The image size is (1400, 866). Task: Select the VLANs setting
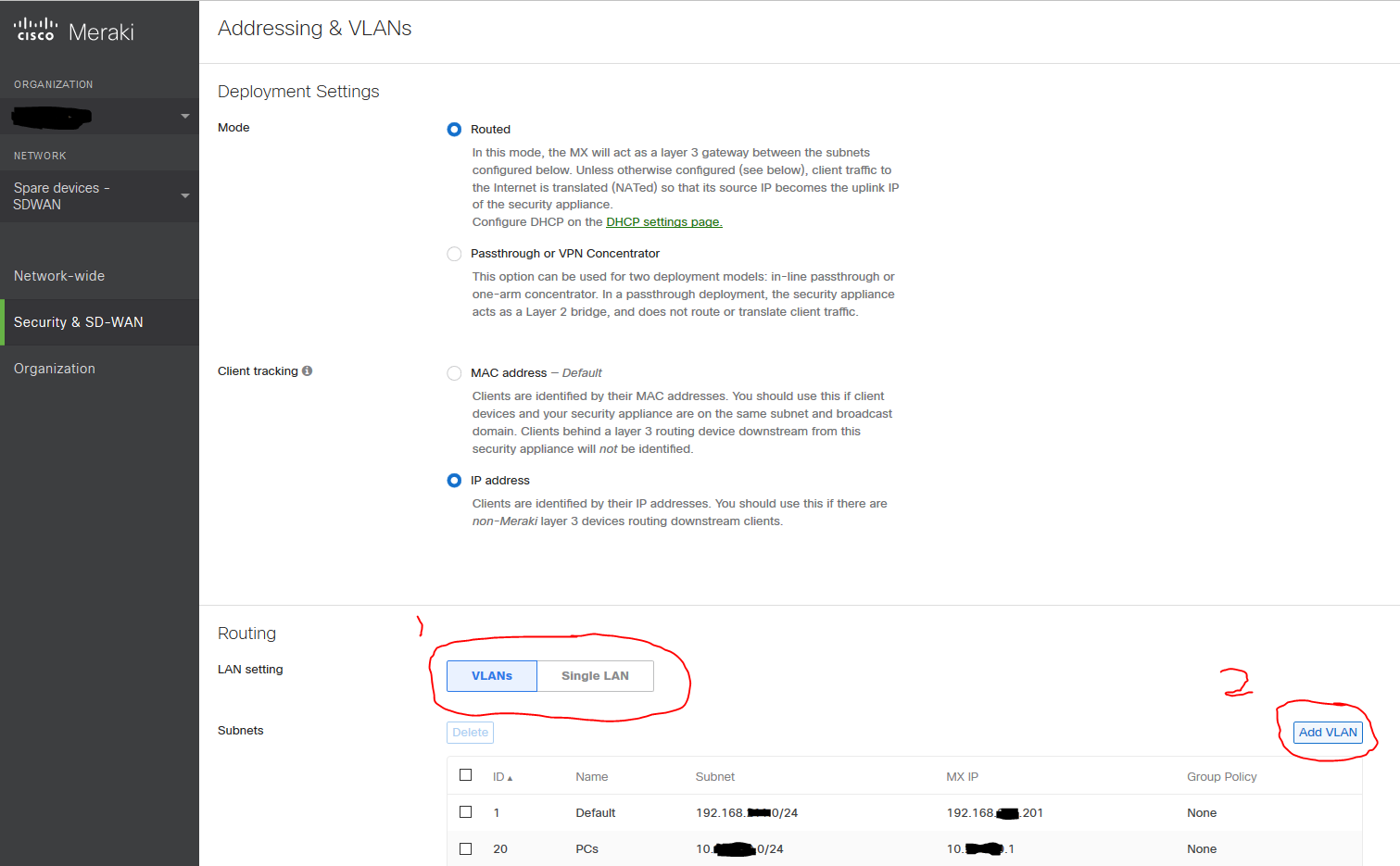[x=491, y=676]
